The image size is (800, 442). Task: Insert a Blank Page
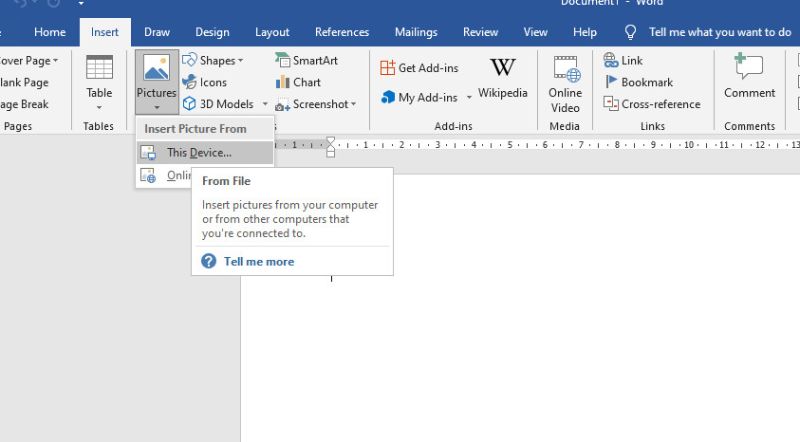(x=24, y=82)
